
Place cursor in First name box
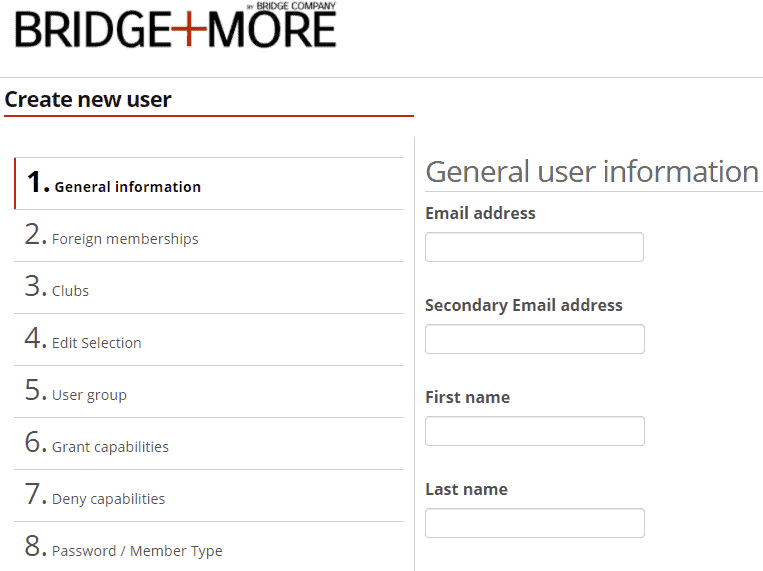click(534, 431)
